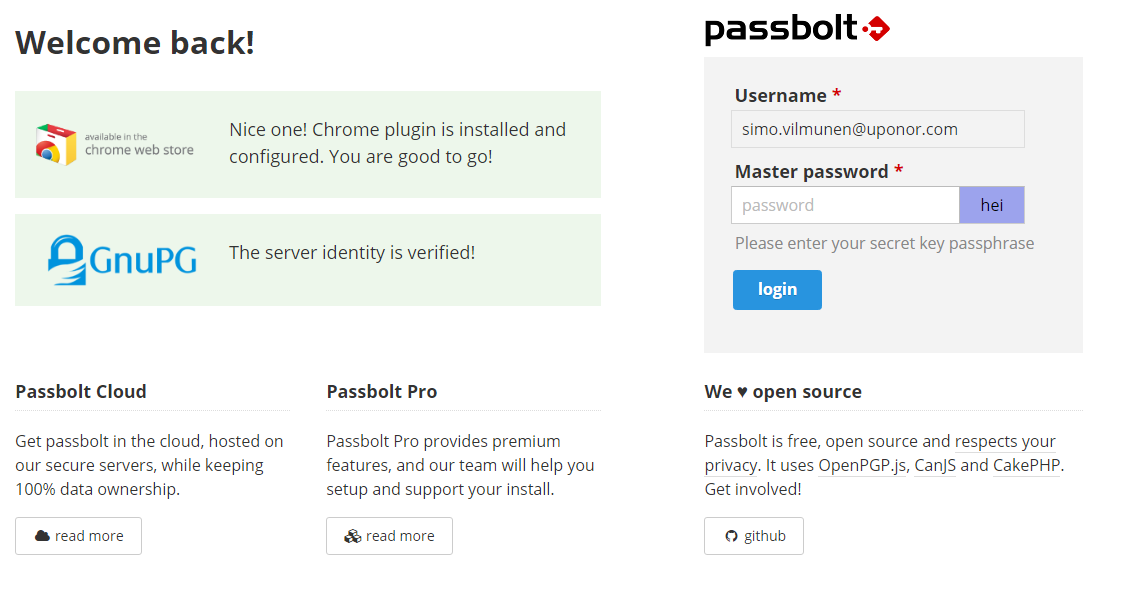Click the 'server identity is verified' message
Screen dimensions: 1129x590
pyautogui.click(x=352, y=253)
